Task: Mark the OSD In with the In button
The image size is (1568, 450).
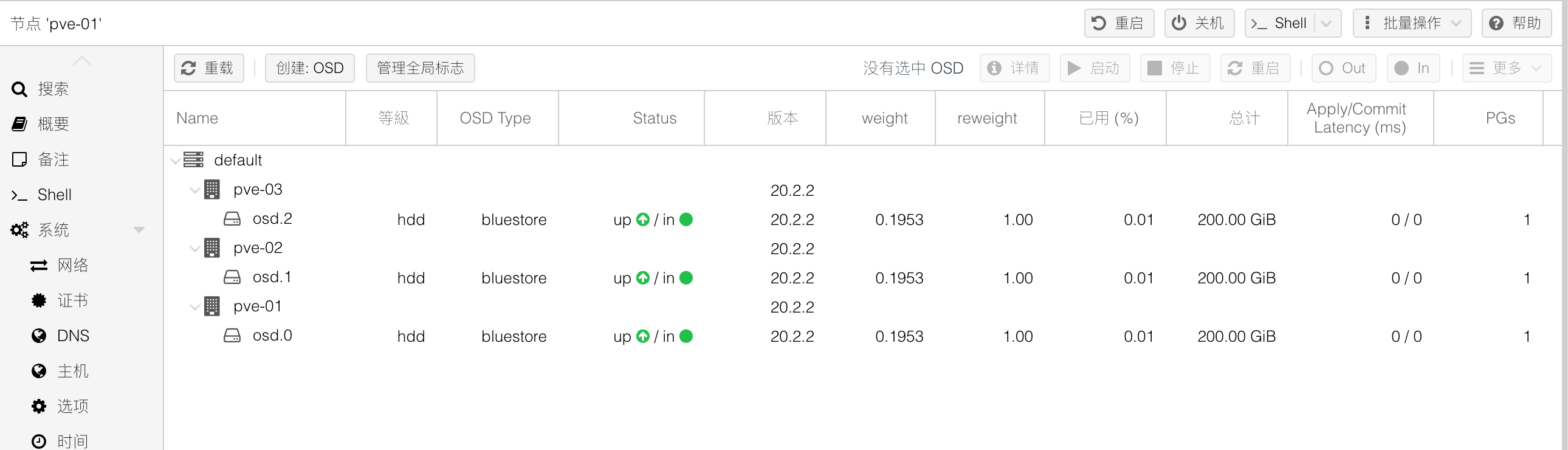Action: pyautogui.click(x=1414, y=68)
